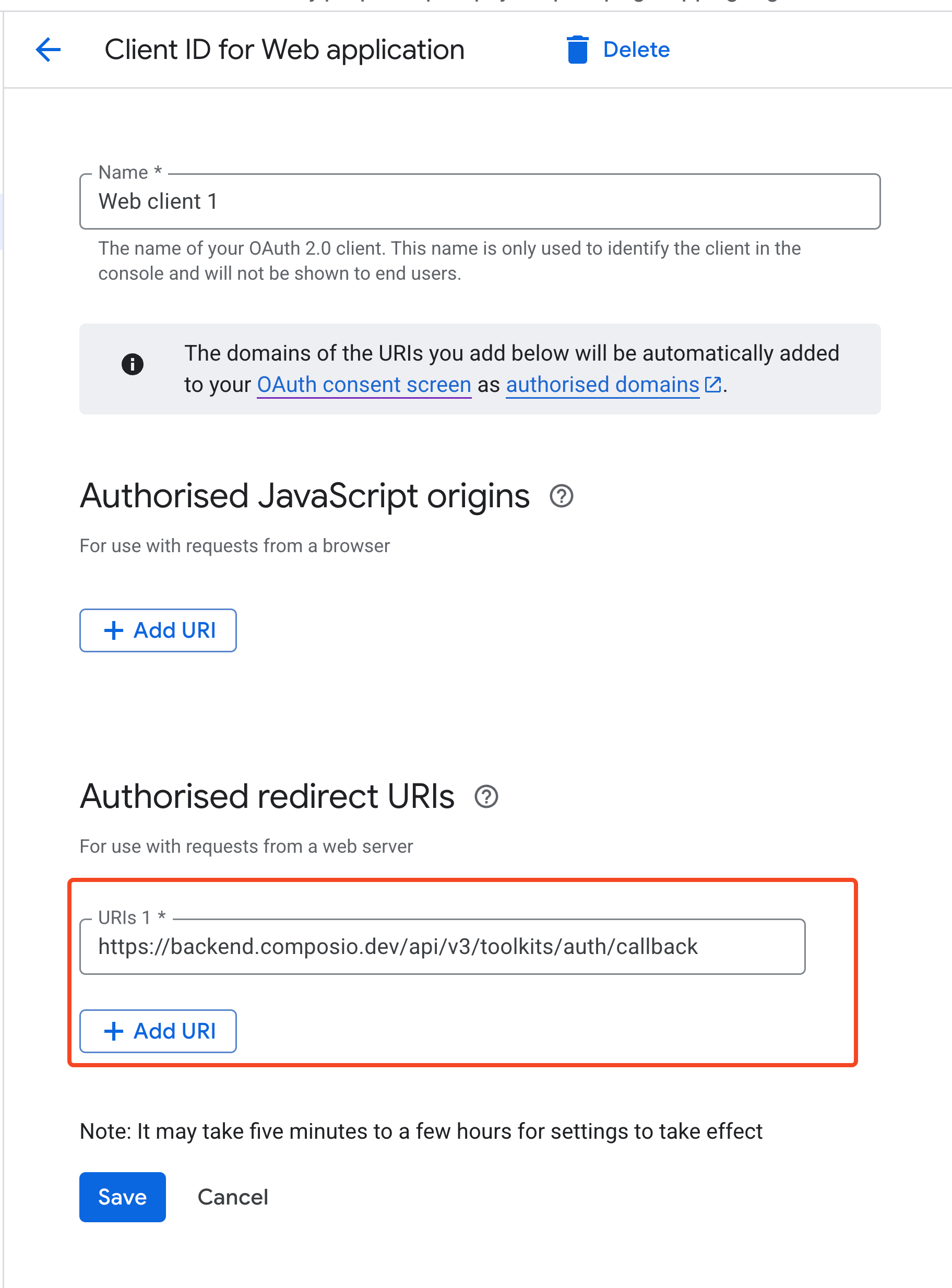
Task: Click the back arrow icon
Action: pos(49,50)
